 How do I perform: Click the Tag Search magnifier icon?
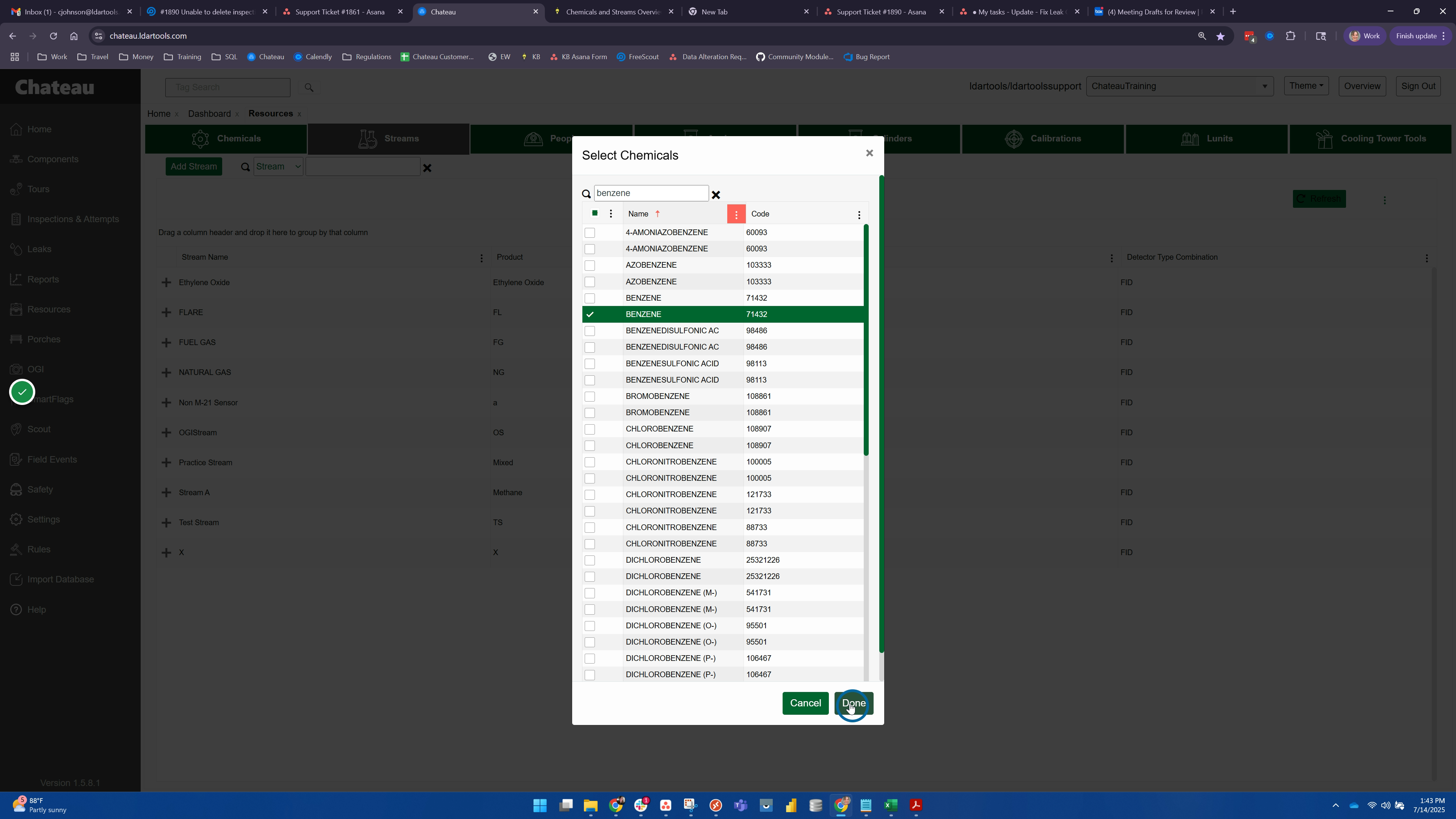[x=309, y=88]
